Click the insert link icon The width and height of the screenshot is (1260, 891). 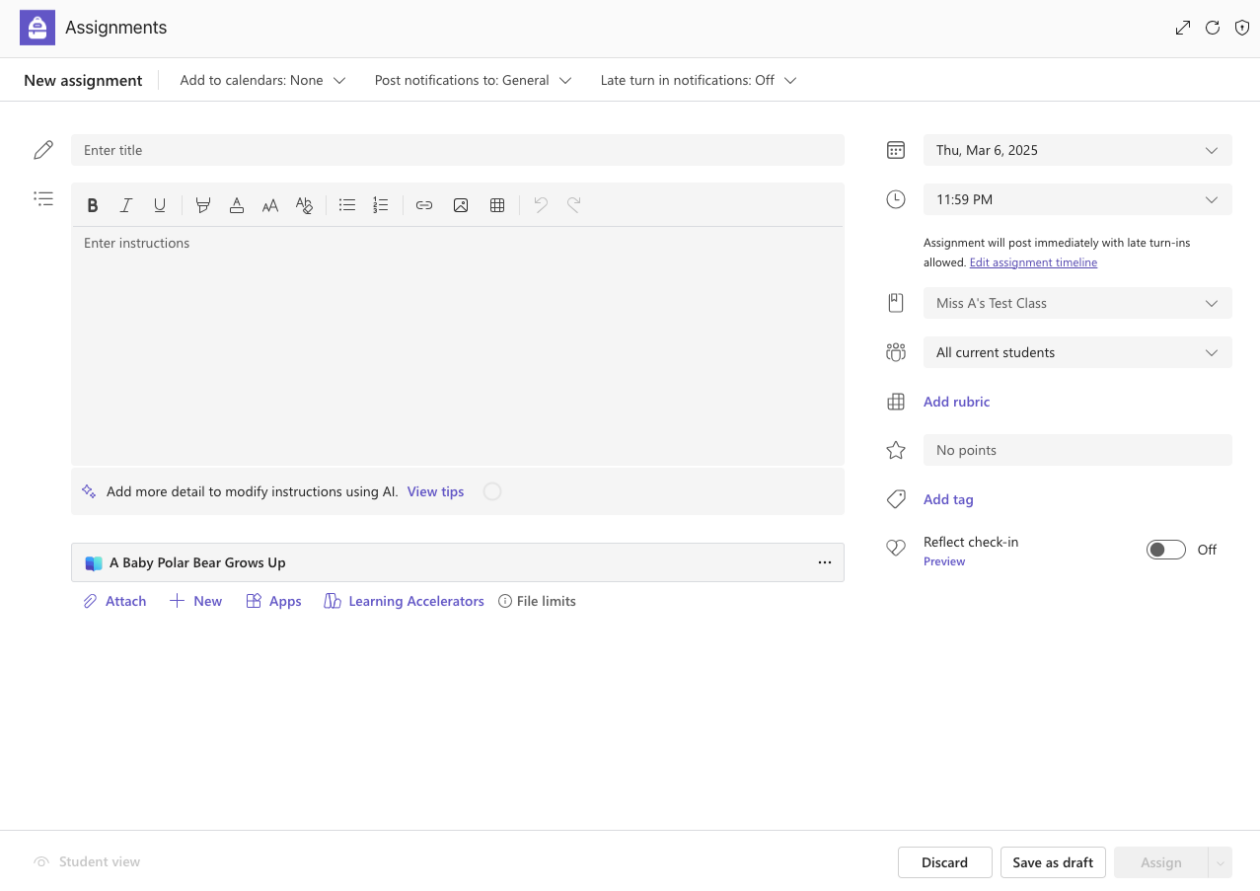point(424,205)
